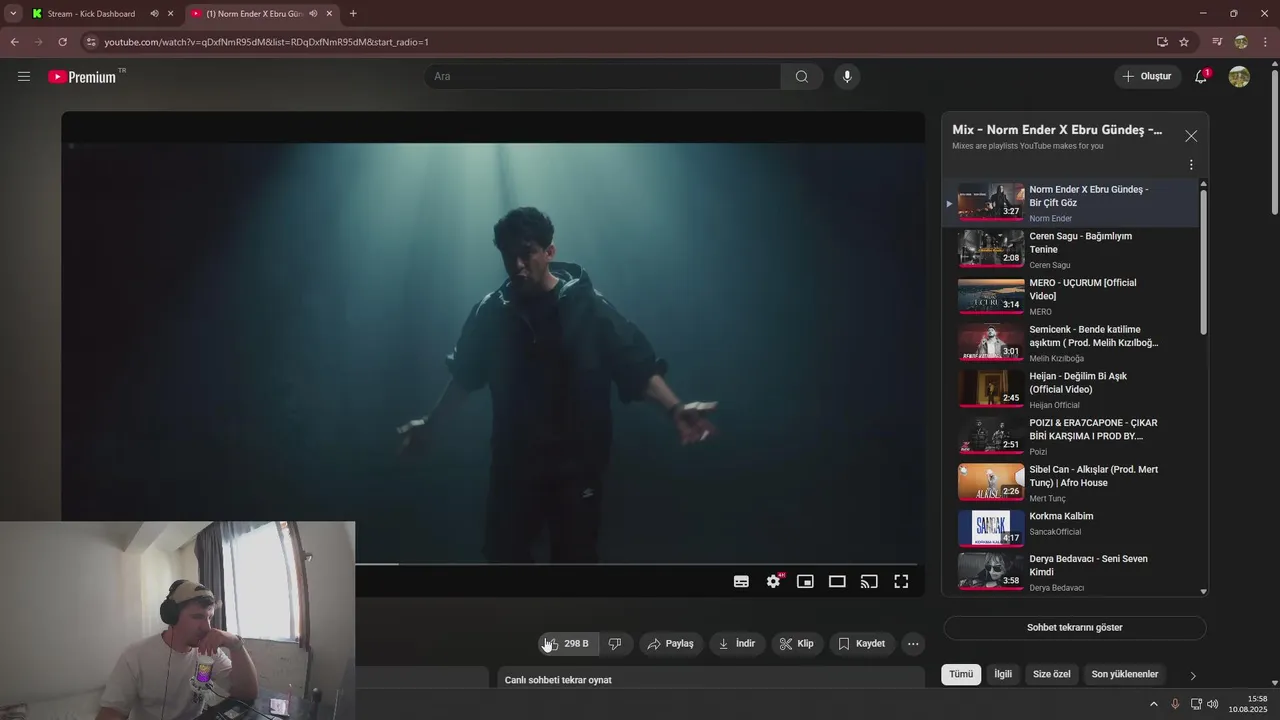Viewport: 1280px width, 720px height.
Task: Save the video with Kaydet
Action: [x=861, y=644]
